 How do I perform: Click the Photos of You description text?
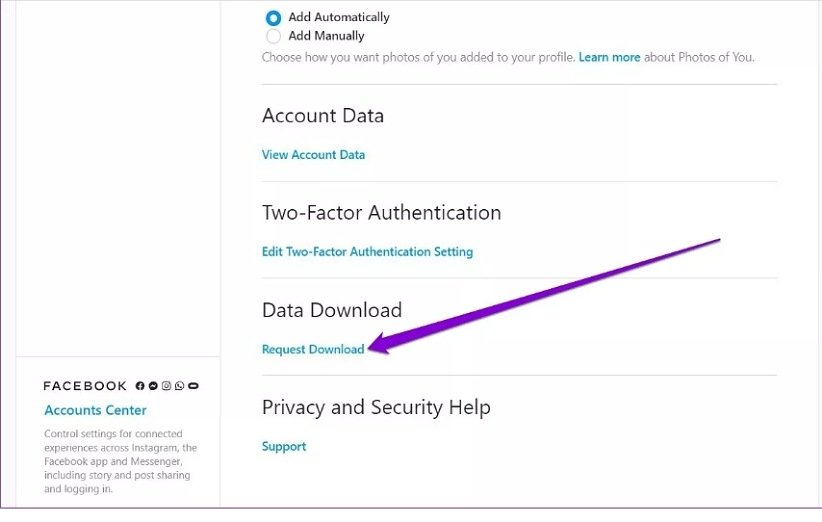pos(418,58)
